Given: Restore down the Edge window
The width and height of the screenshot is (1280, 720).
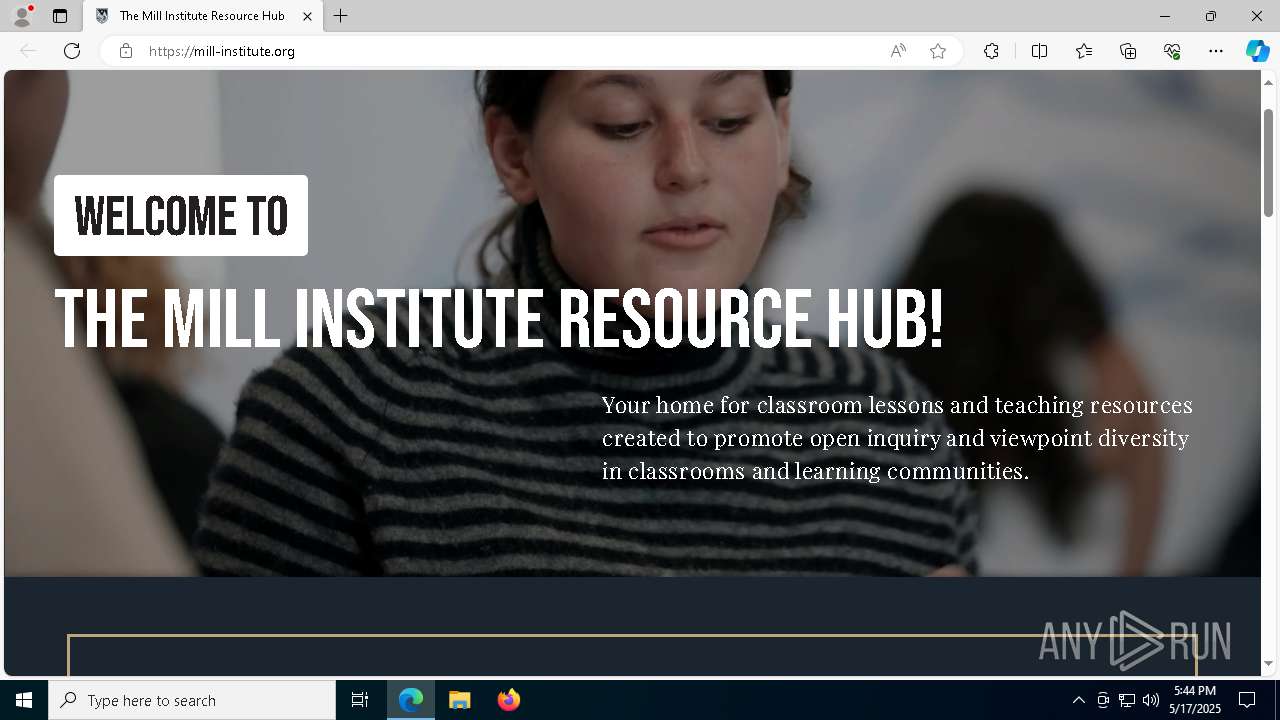Looking at the screenshot, I should (x=1211, y=16).
